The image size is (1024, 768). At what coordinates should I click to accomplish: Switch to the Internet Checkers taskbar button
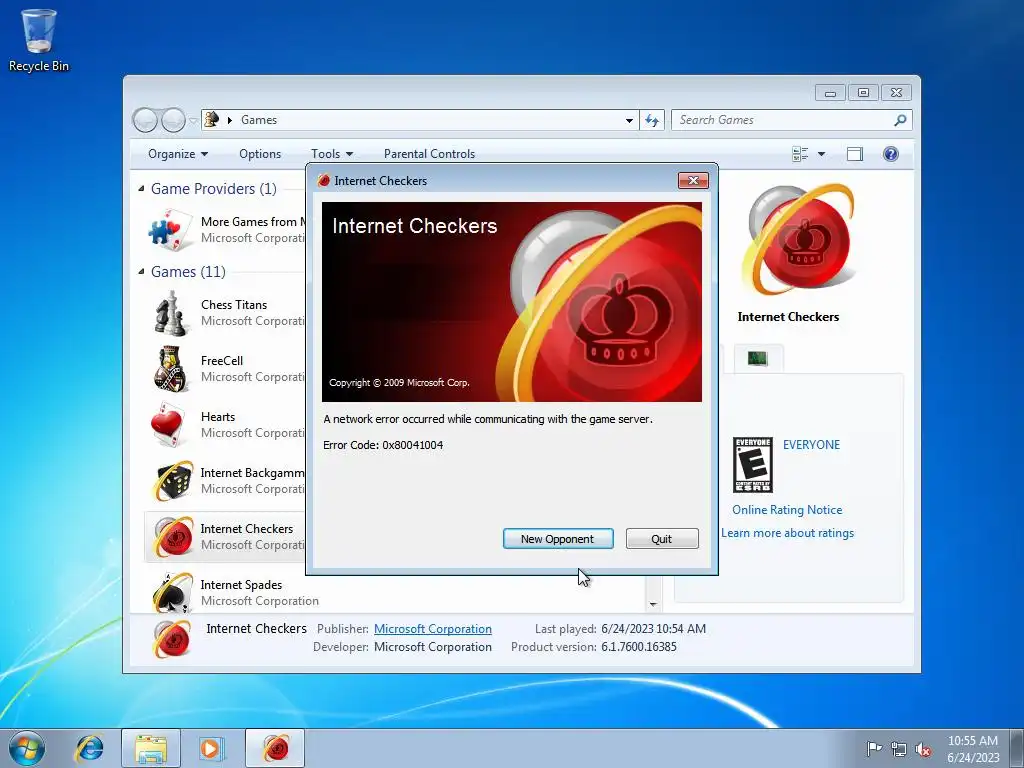(275, 748)
